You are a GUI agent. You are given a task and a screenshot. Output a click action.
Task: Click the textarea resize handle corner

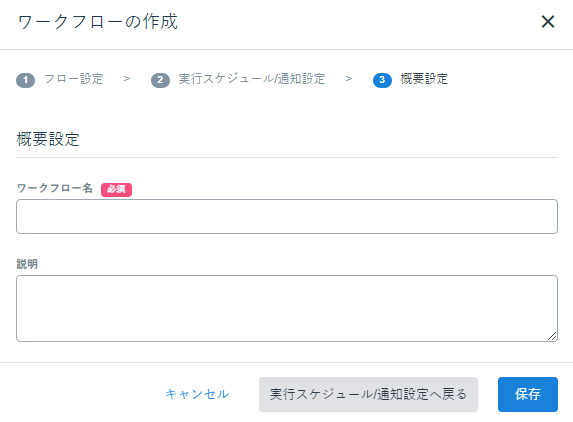click(x=552, y=336)
